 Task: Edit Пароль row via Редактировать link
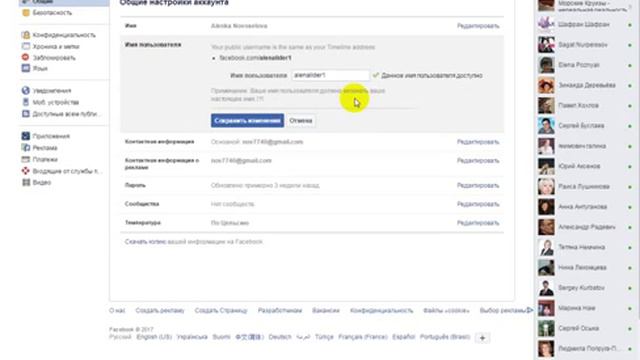tap(478, 185)
